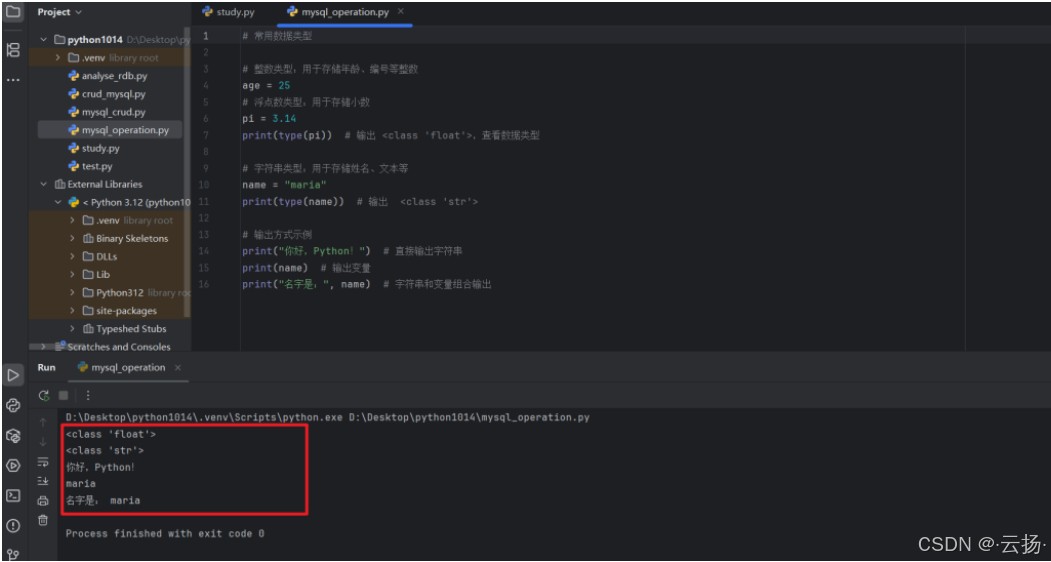Expand Typeshed Stubs node
Viewport: 1051px width, 562px height.
(x=72, y=329)
